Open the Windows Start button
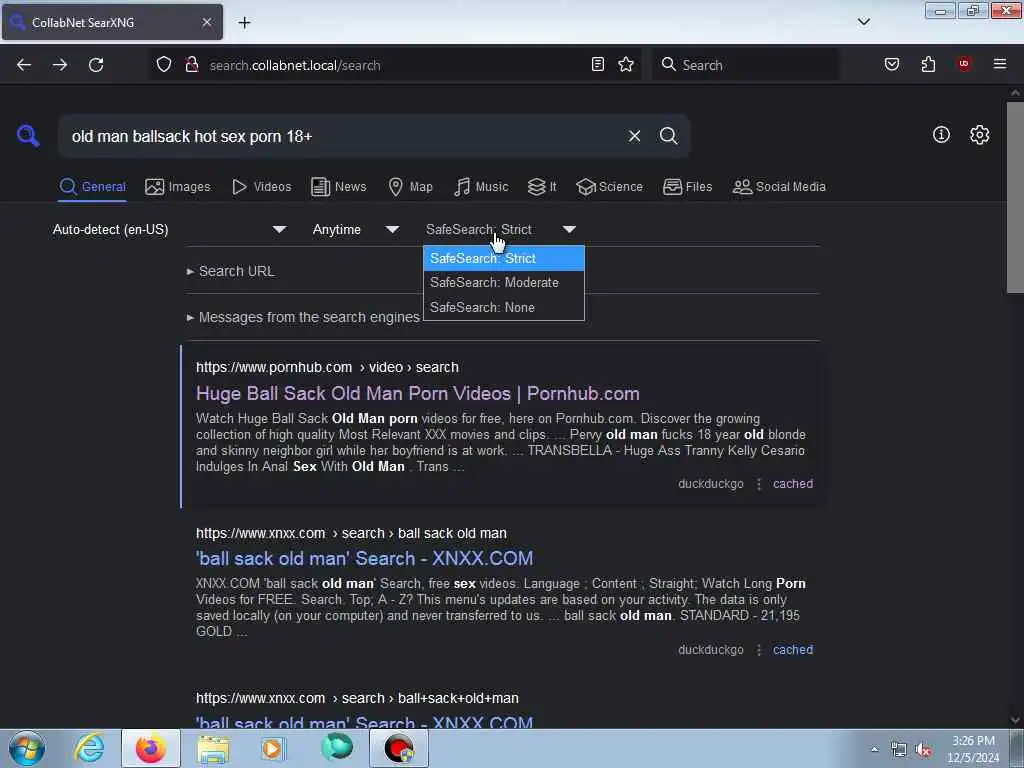This screenshot has width=1024, height=768. click(x=27, y=748)
